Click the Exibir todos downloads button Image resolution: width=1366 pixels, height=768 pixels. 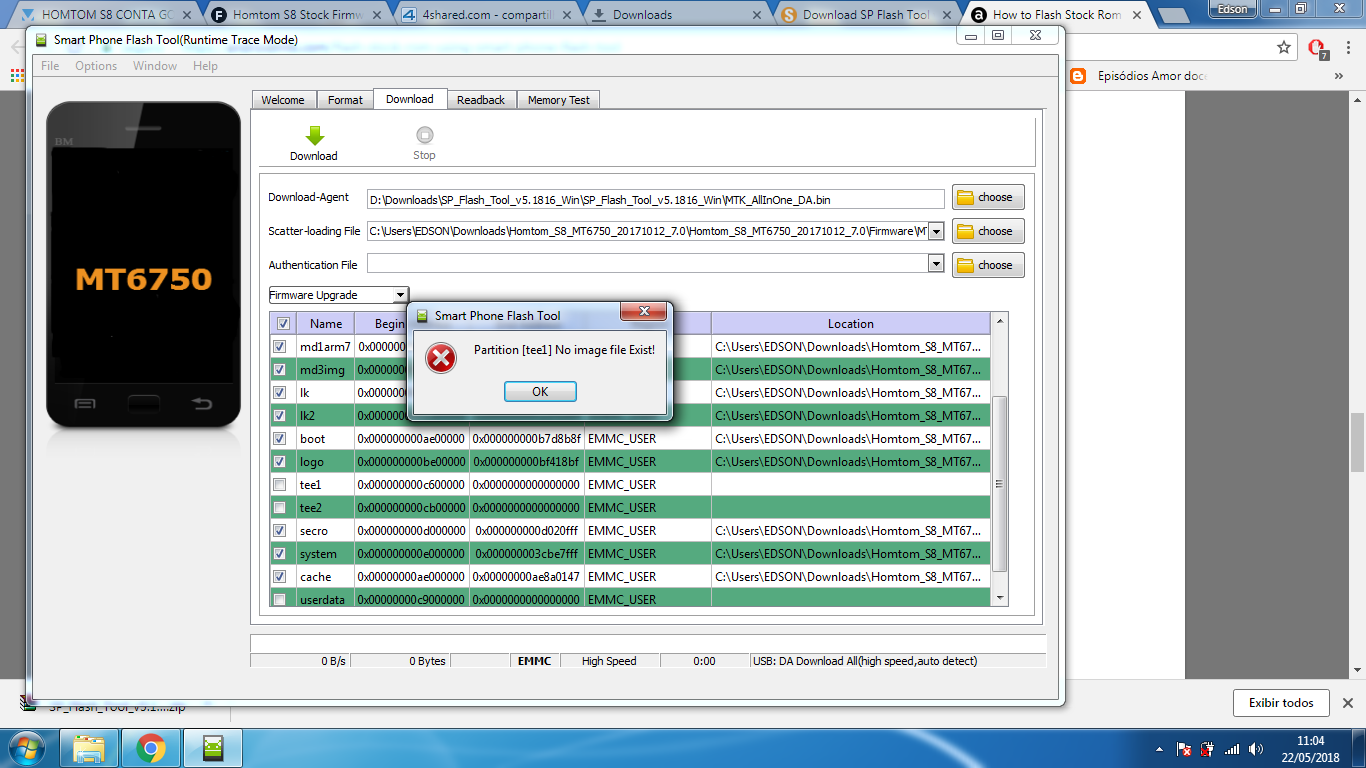click(1281, 703)
